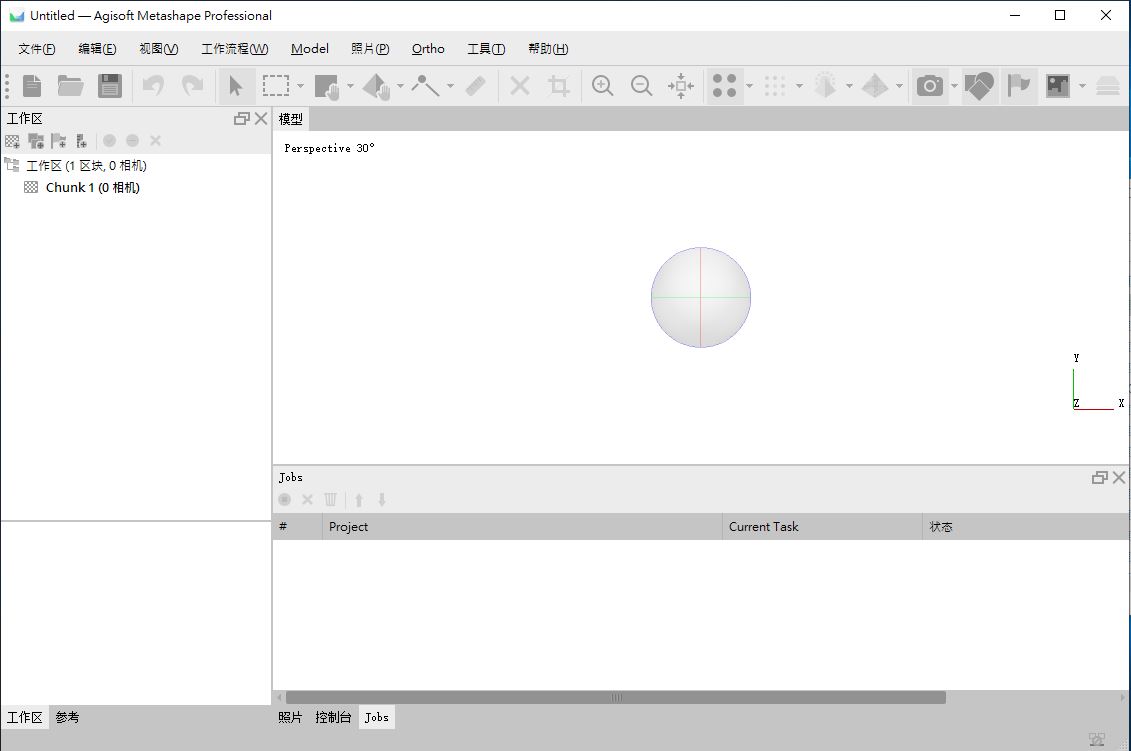1131x751 pixels.
Task: Select the arrow Navigation tool
Action: [x=236, y=86]
